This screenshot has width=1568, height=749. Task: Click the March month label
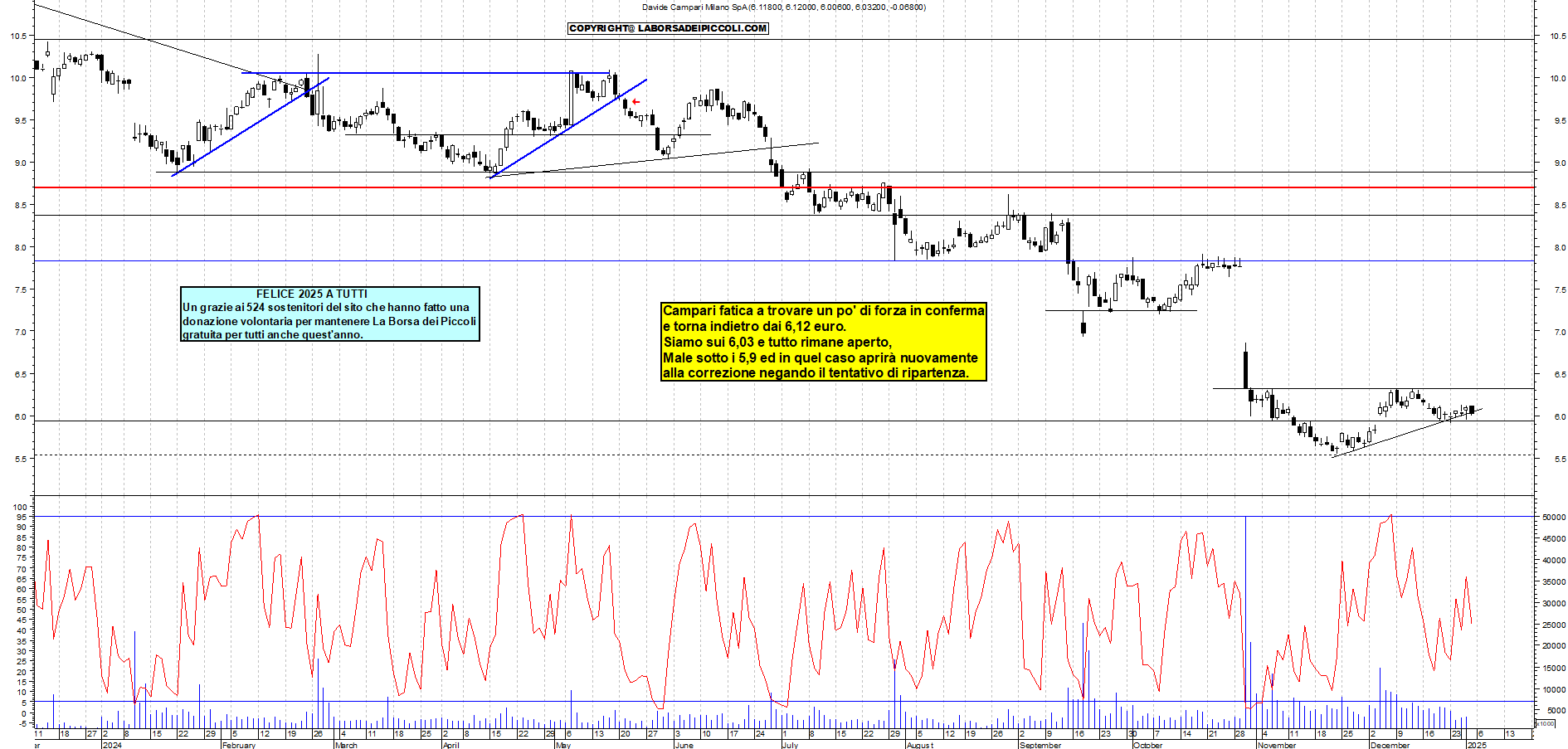(346, 745)
